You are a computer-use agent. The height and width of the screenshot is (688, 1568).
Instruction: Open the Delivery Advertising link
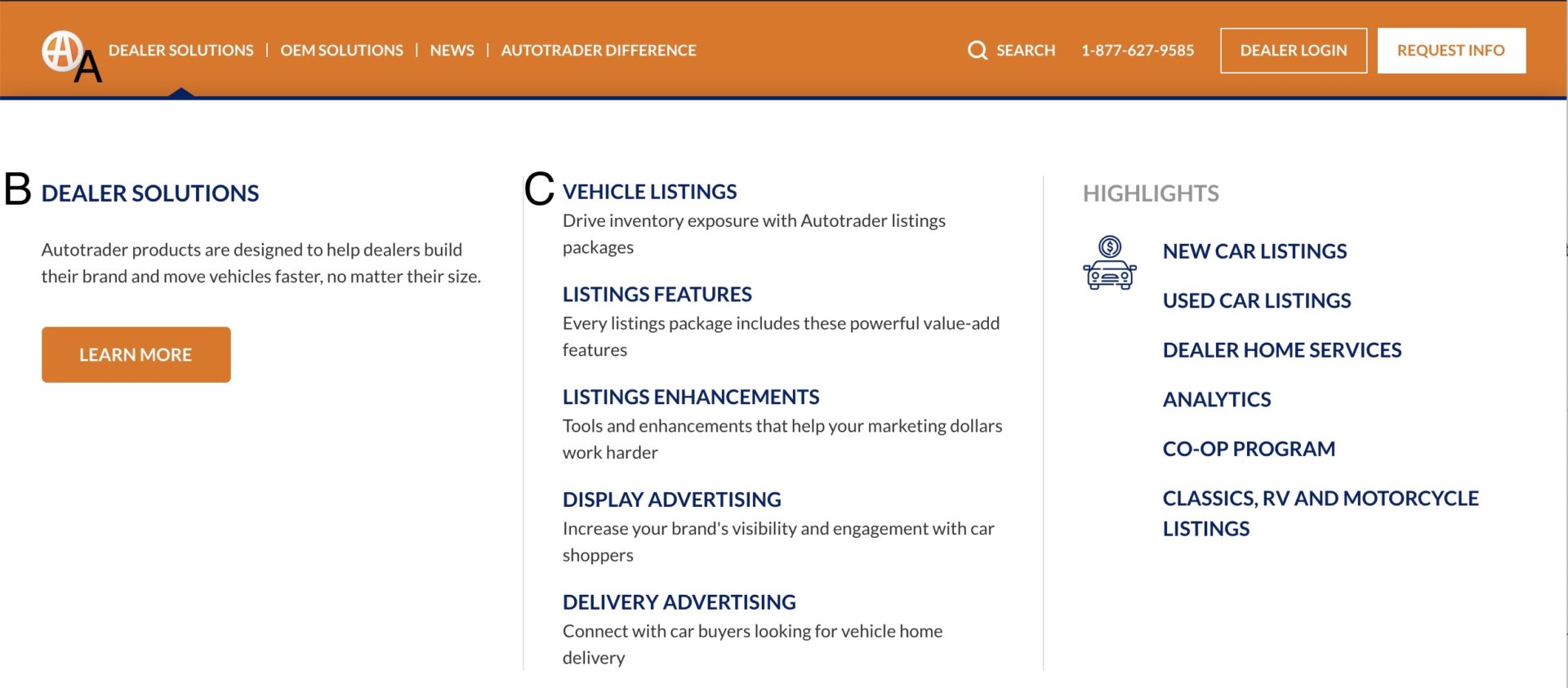(x=679, y=602)
